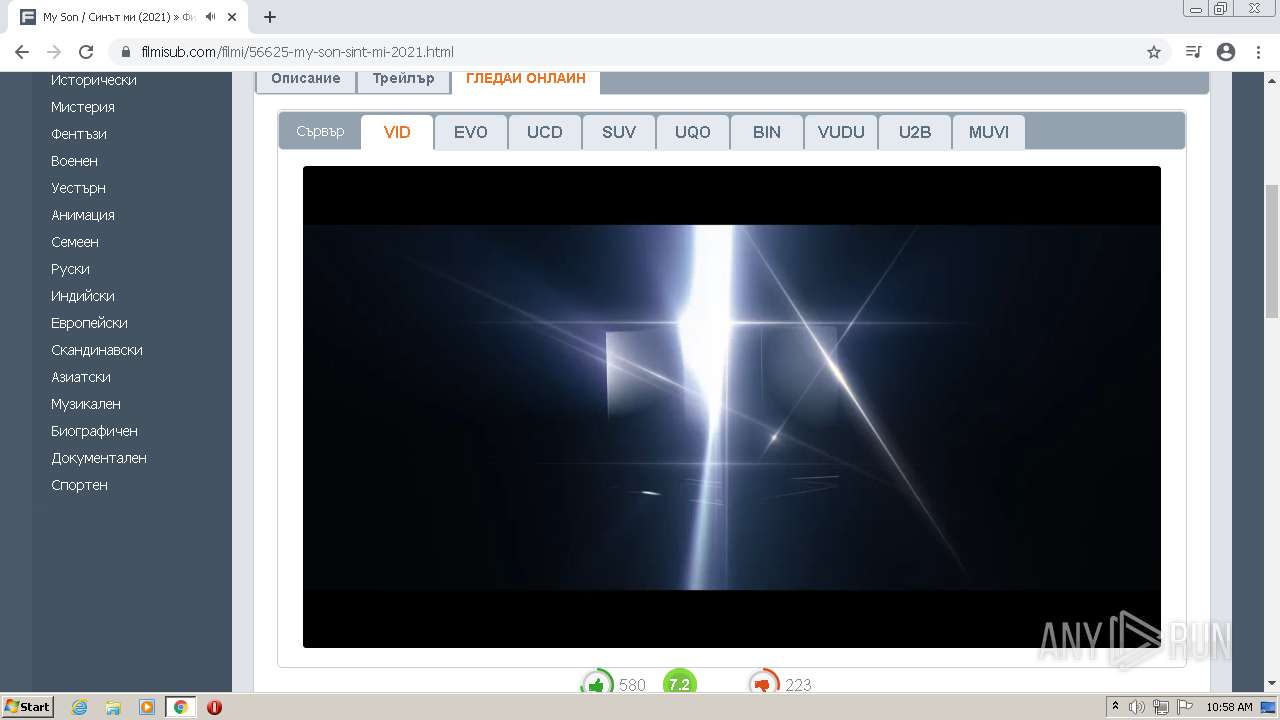Open the Windows Start menu
The width and height of the screenshot is (1280, 720).
tap(28, 707)
